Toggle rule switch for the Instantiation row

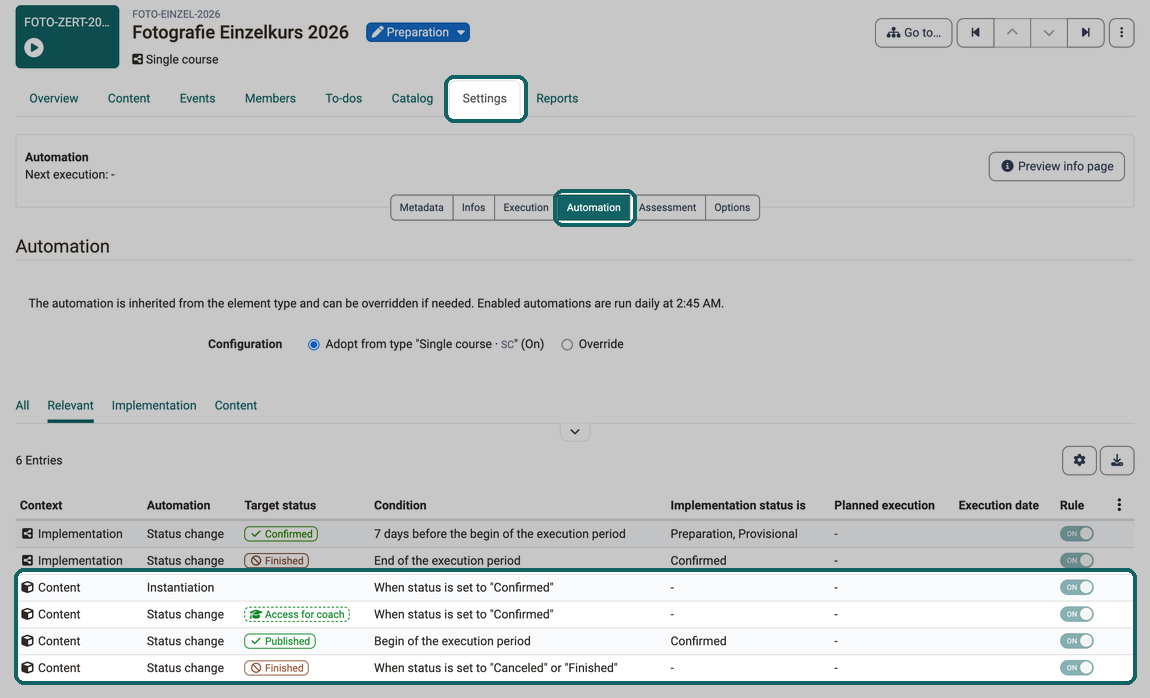(1077, 587)
